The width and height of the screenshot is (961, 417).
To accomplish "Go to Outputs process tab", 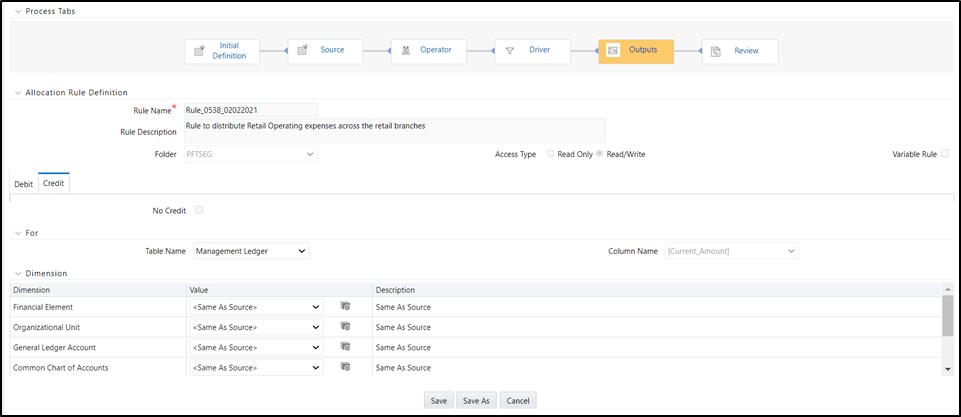I will coord(636,51).
